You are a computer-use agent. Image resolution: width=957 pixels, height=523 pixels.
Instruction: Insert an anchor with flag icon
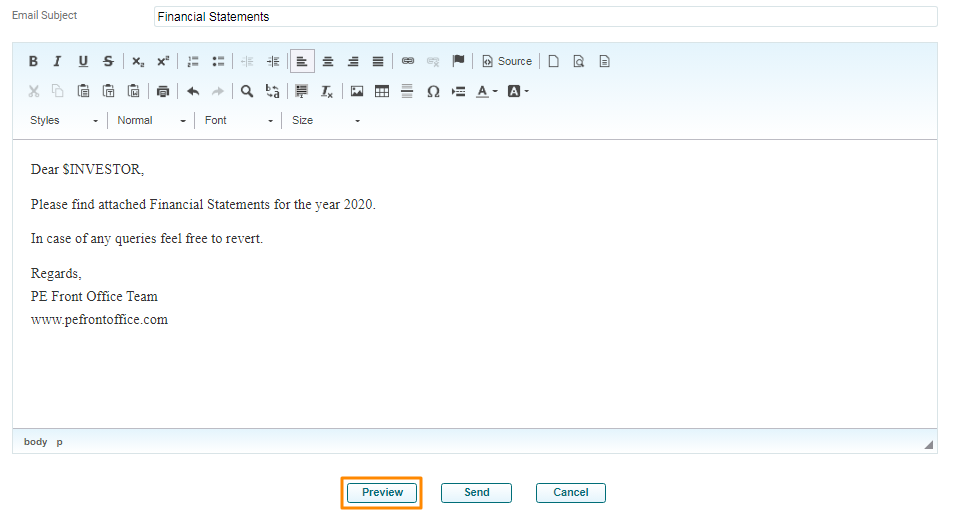[458, 61]
